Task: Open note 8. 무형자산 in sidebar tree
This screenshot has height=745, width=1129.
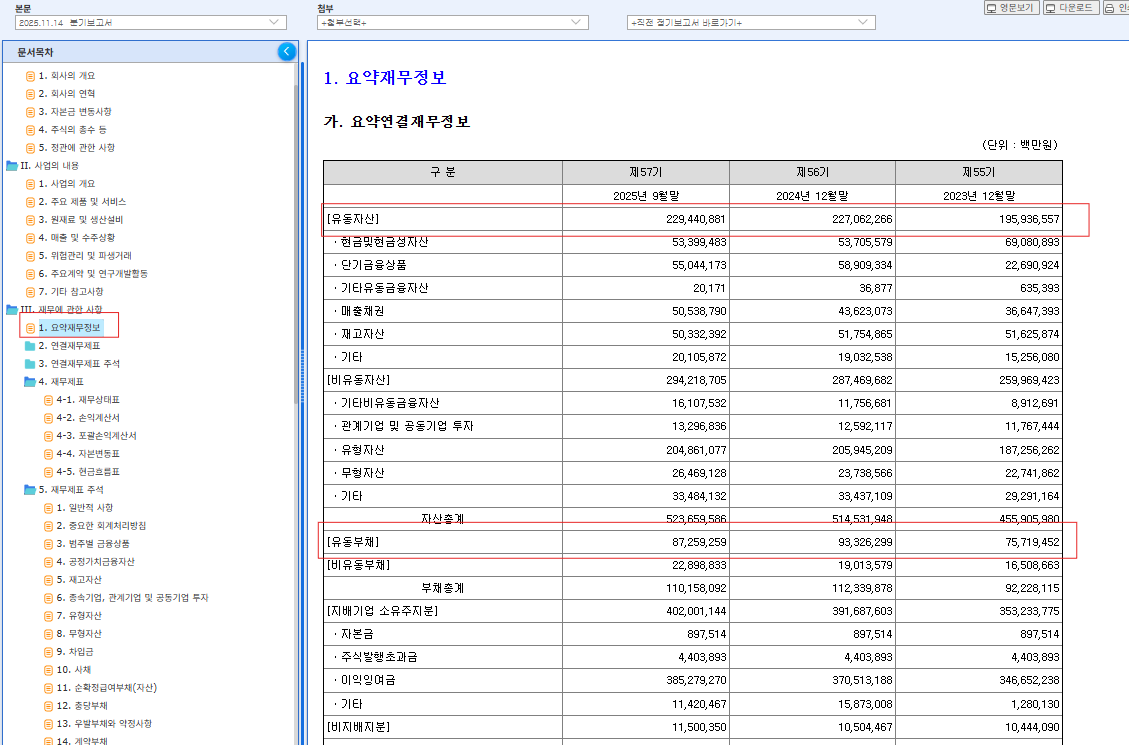Action: (x=79, y=633)
